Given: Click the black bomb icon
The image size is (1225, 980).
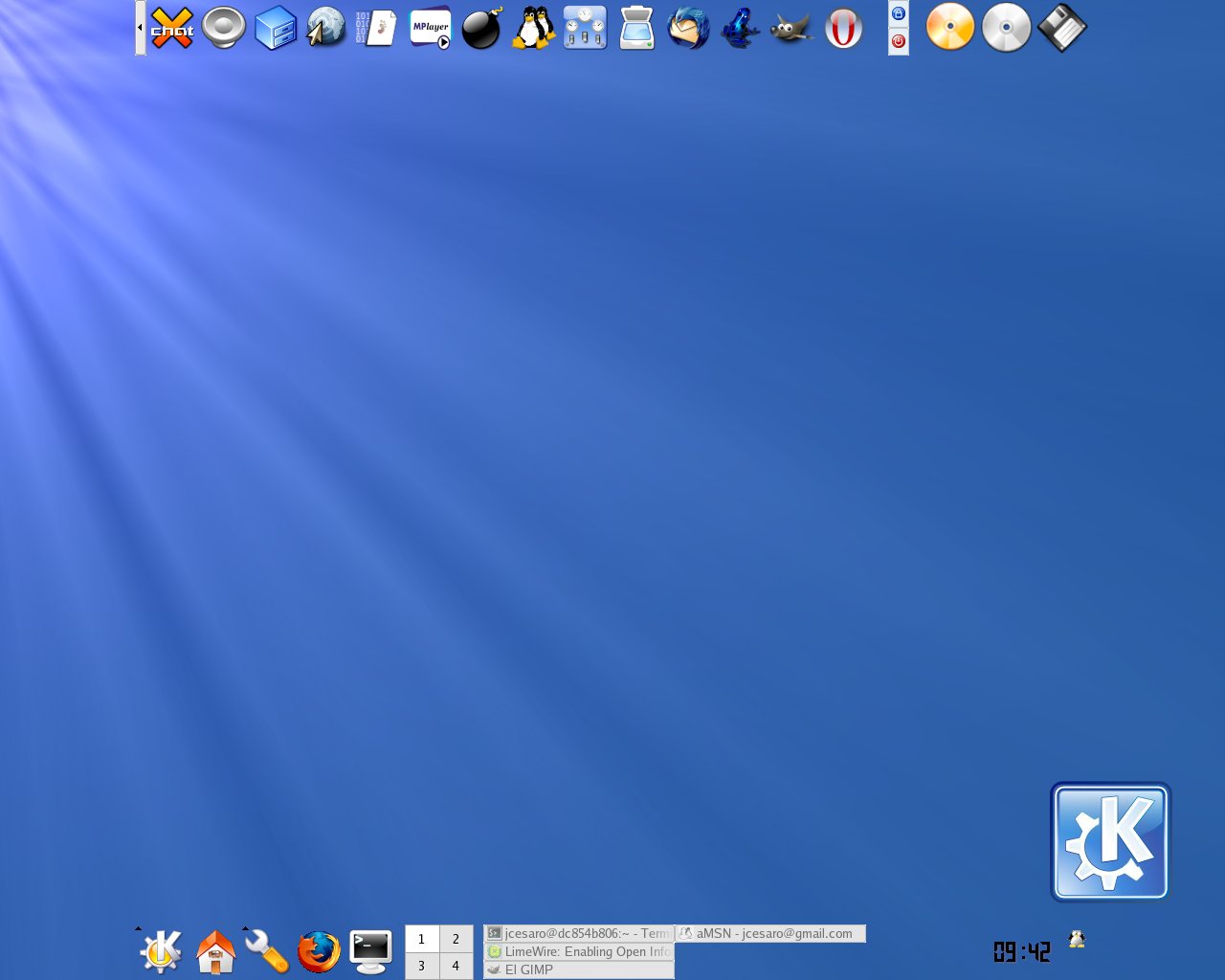Looking at the screenshot, I should (x=481, y=28).
